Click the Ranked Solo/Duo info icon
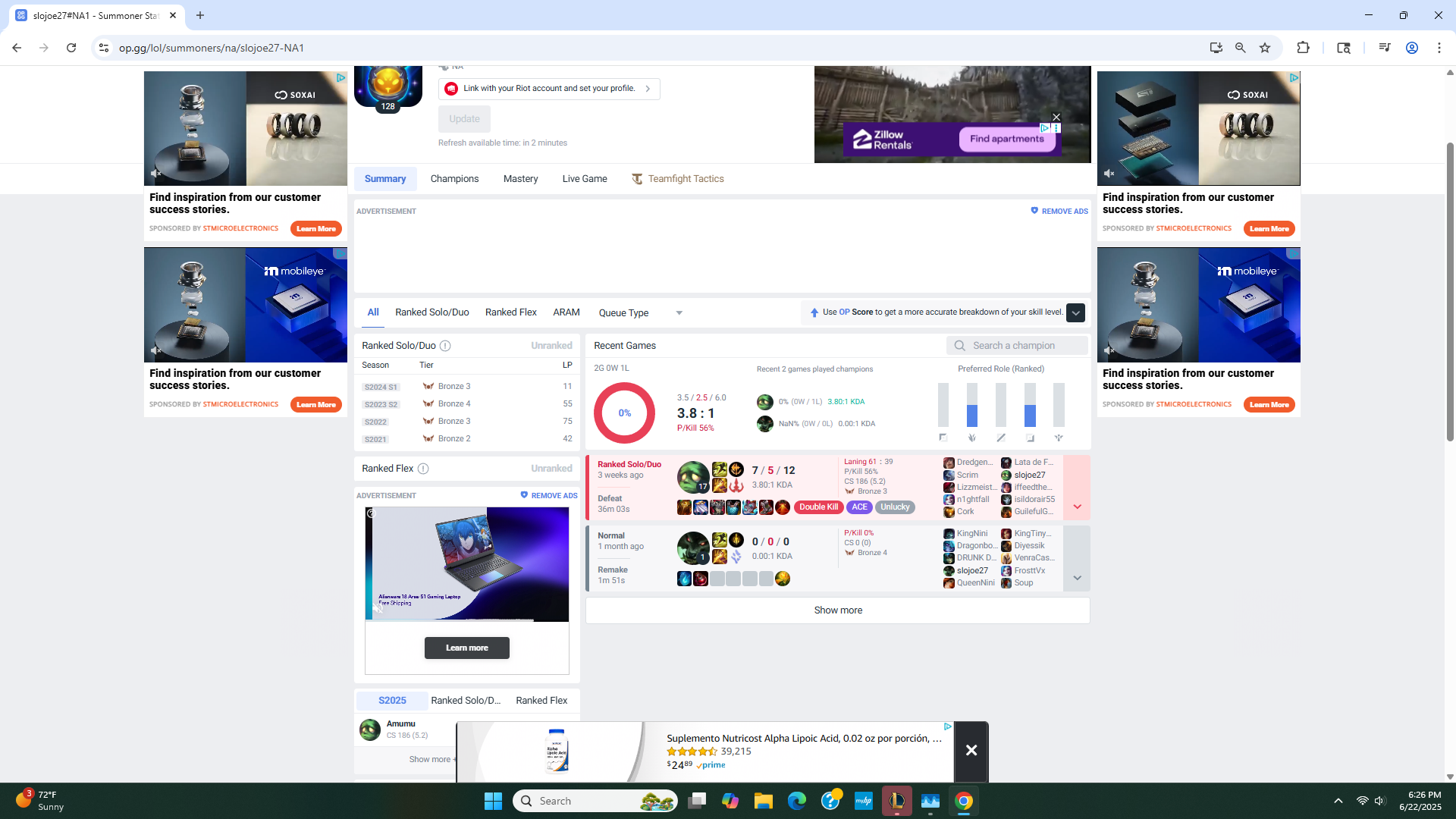 coord(445,346)
